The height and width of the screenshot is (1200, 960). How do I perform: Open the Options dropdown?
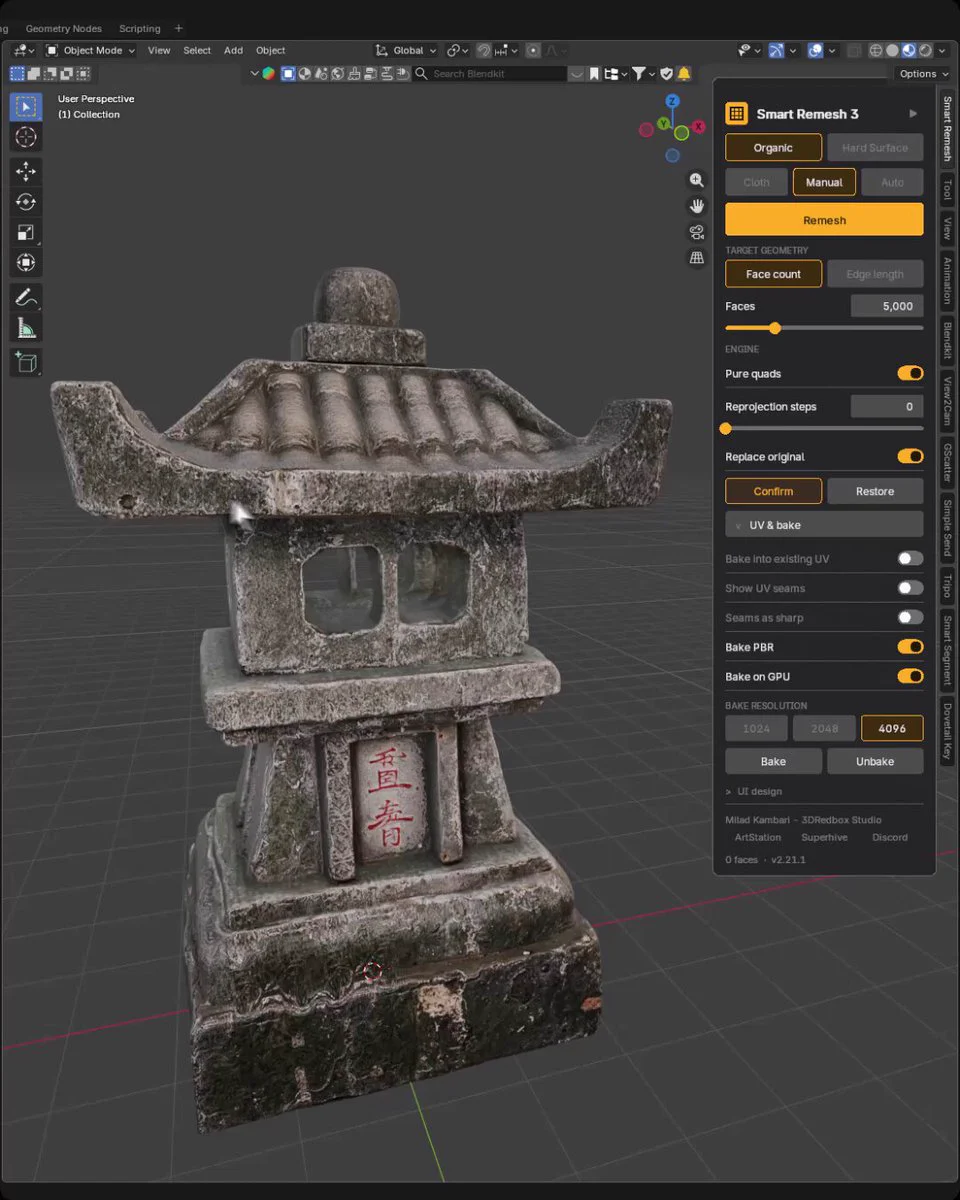point(923,73)
